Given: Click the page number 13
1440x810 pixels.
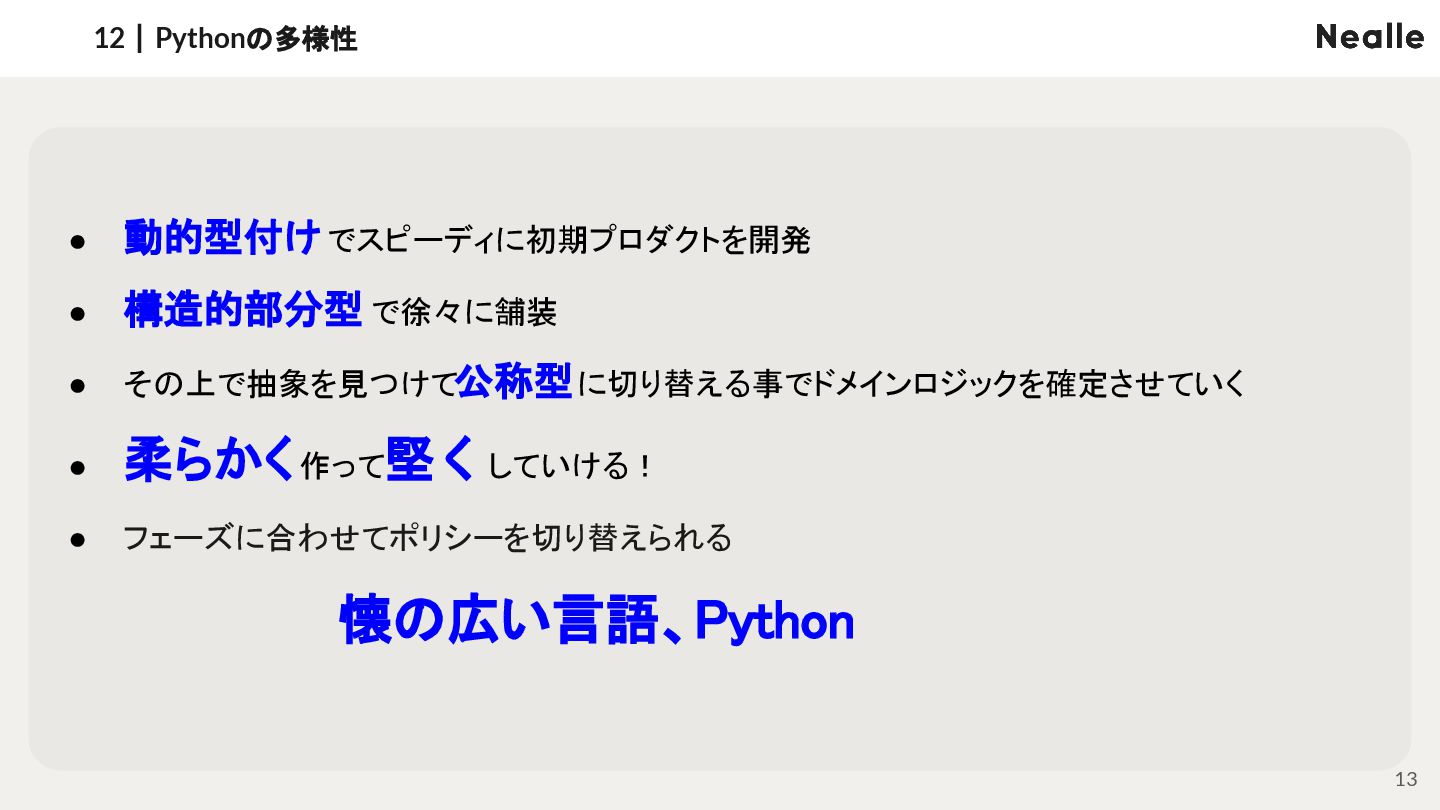Looking at the screenshot, I should tap(1406, 780).
